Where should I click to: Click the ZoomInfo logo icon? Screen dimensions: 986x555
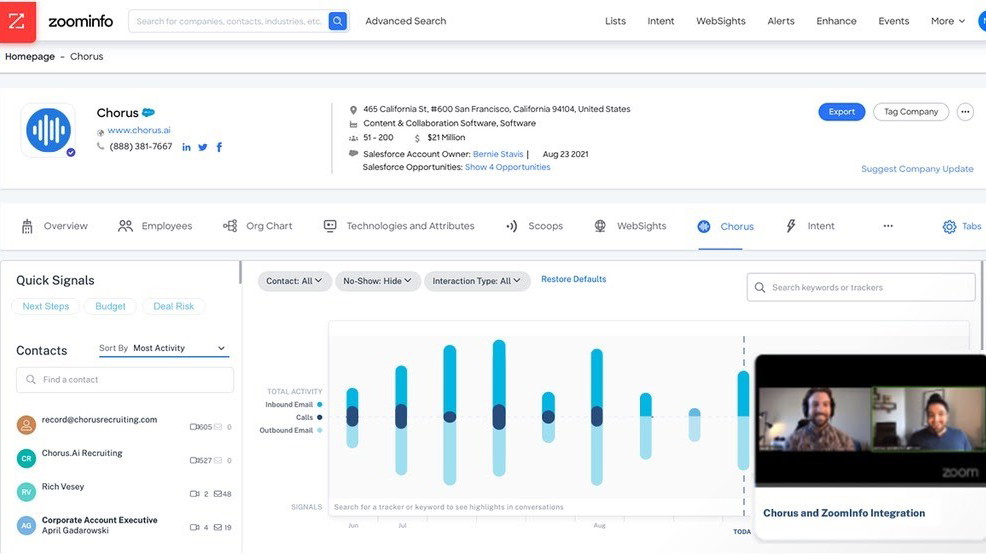17,21
